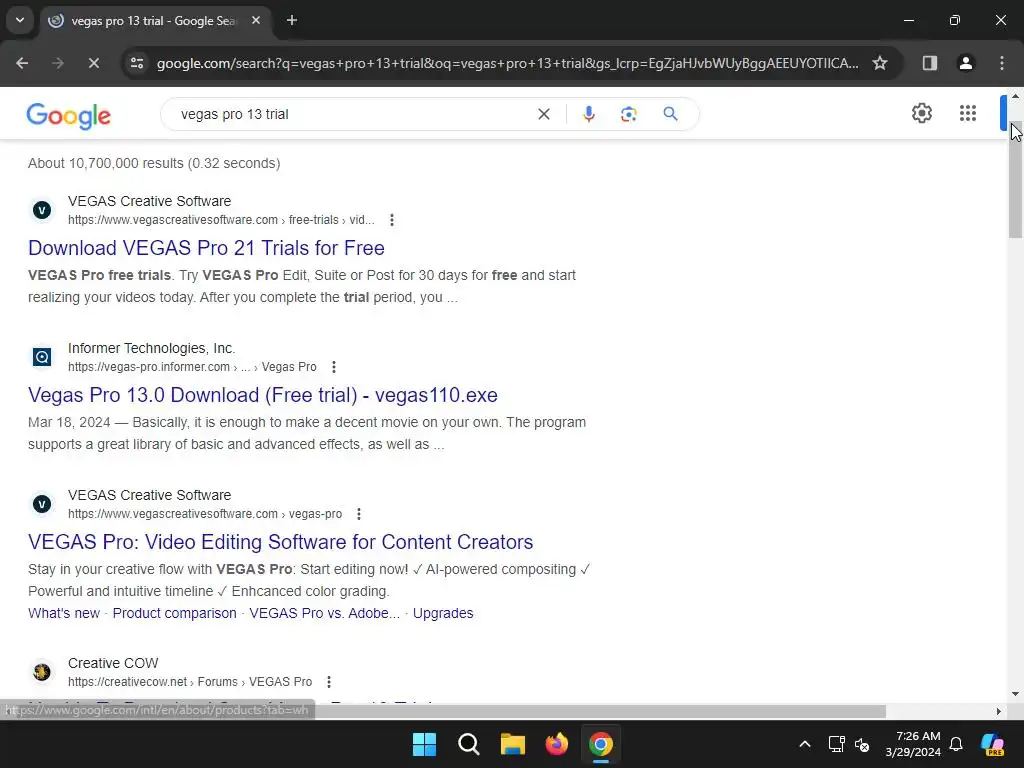The width and height of the screenshot is (1024, 768).
Task: Click the creativecow.net Forums URL text
Action: pyautogui.click(x=190, y=682)
